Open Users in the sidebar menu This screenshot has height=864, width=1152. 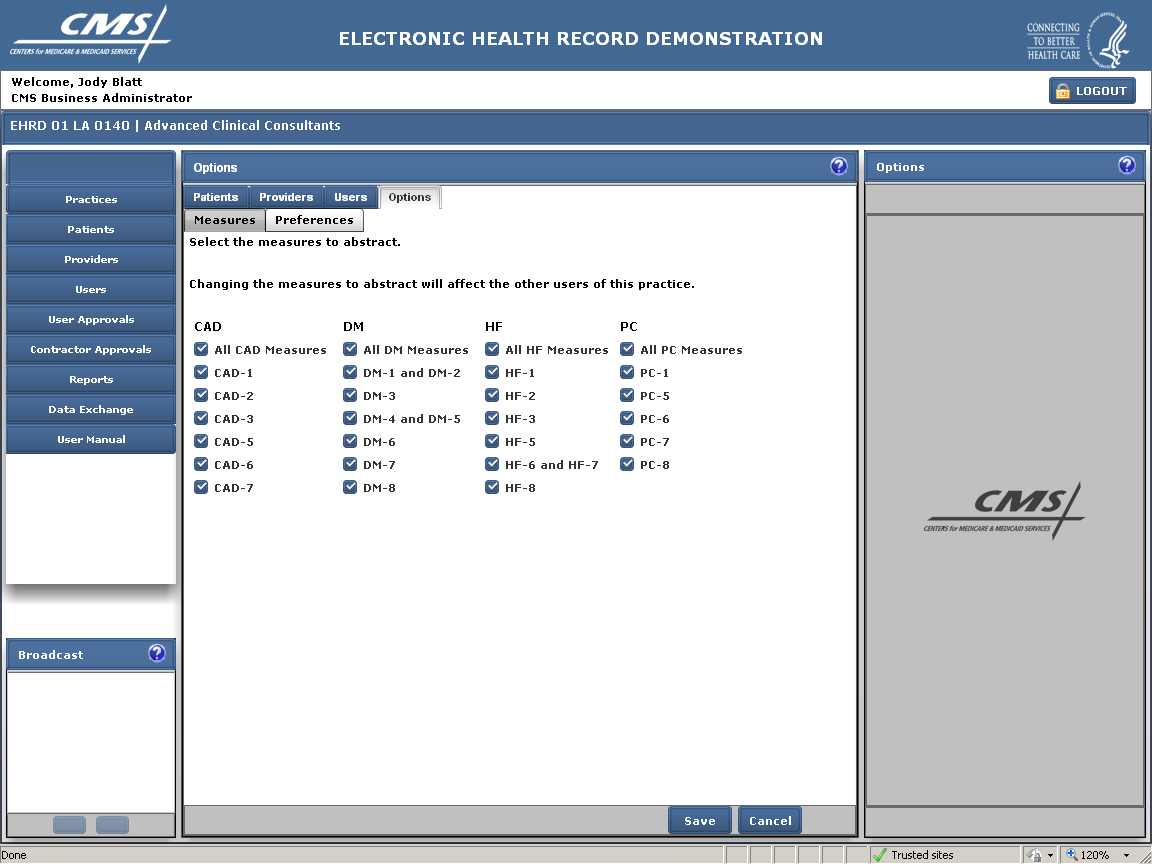(91, 289)
